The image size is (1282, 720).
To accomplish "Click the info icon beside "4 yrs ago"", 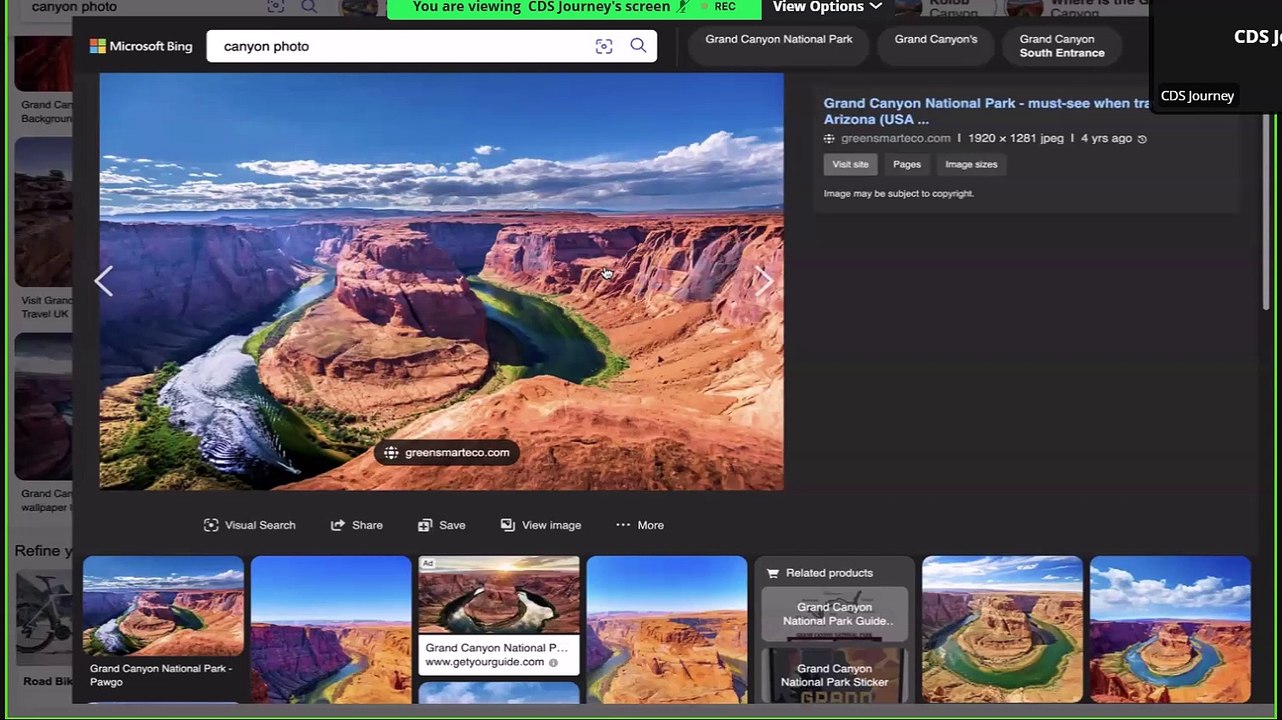I will [1142, 139].
